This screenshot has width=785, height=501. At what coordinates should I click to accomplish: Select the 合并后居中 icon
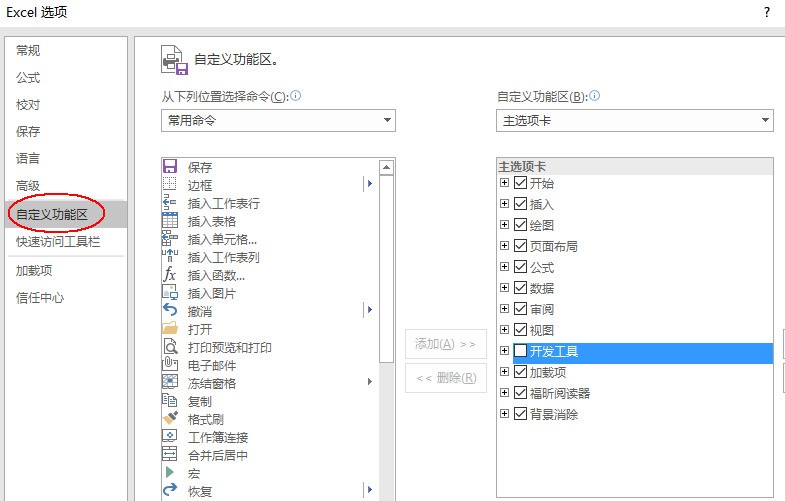pos(170,454)
